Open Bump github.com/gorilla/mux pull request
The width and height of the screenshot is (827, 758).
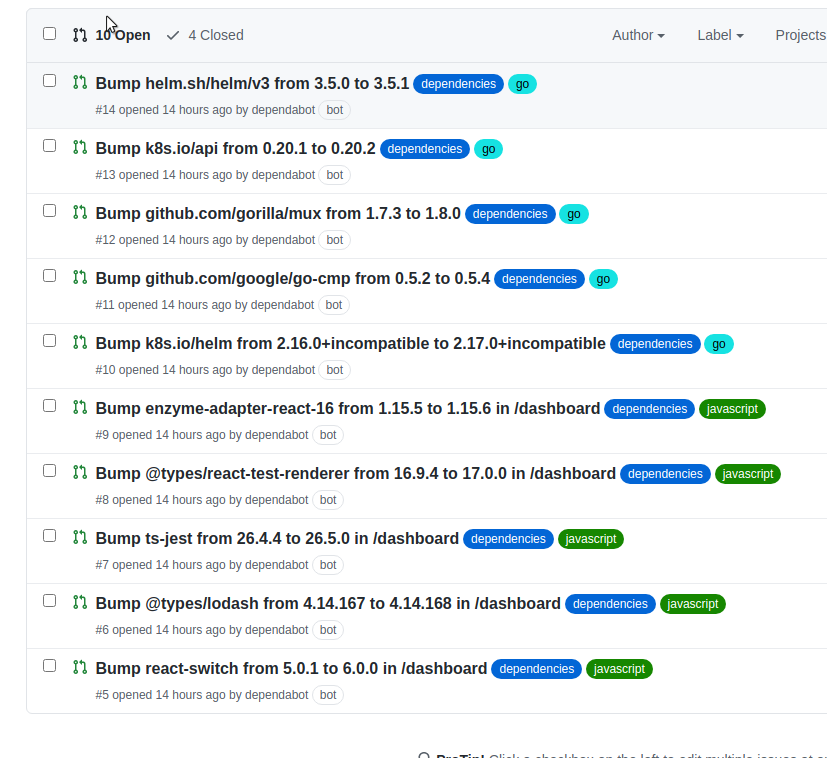coord(278,214)
